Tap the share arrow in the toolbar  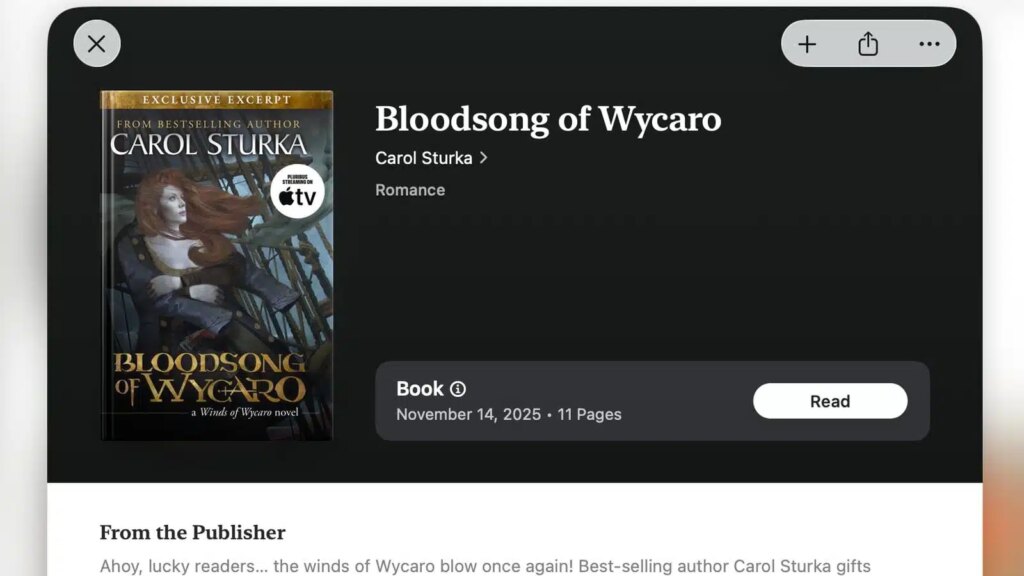(867, 44)
